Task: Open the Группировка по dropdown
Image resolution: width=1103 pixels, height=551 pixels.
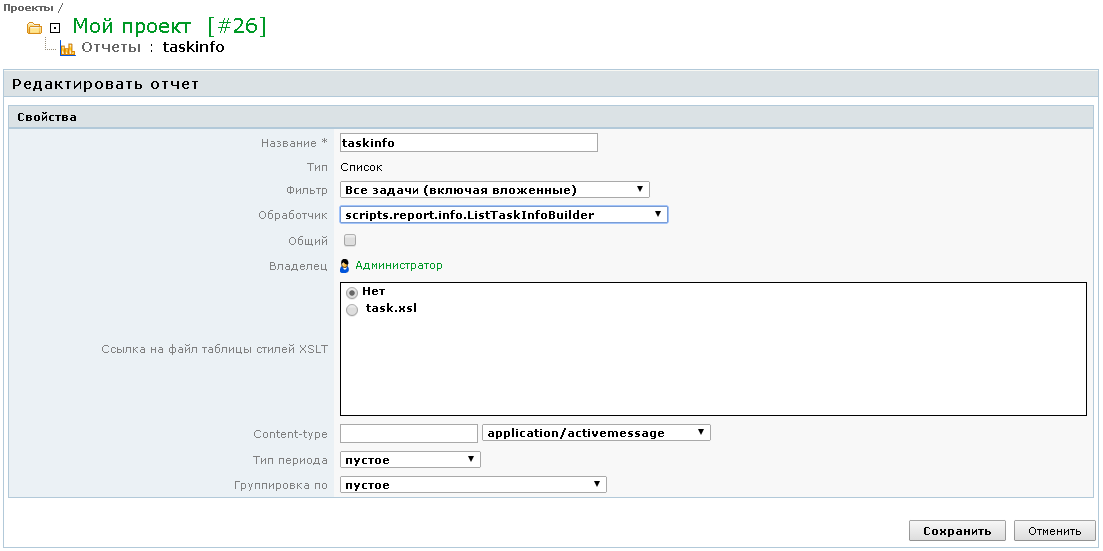Action: [473, 485]
